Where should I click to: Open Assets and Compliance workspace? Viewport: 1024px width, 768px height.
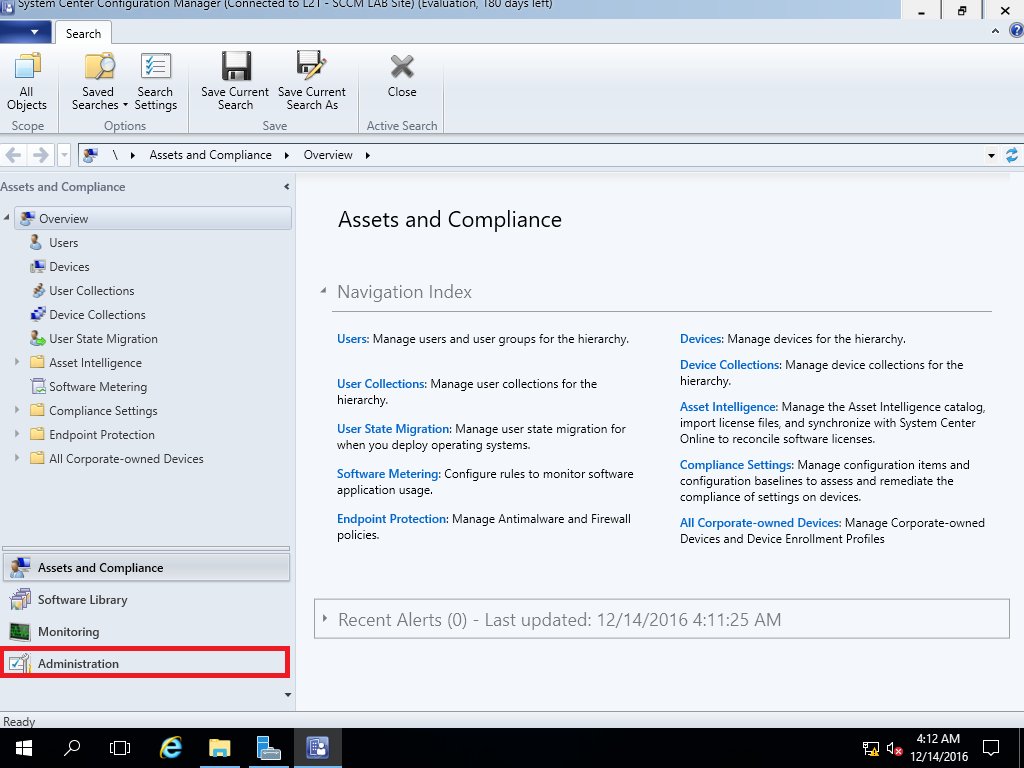point(146,568)
